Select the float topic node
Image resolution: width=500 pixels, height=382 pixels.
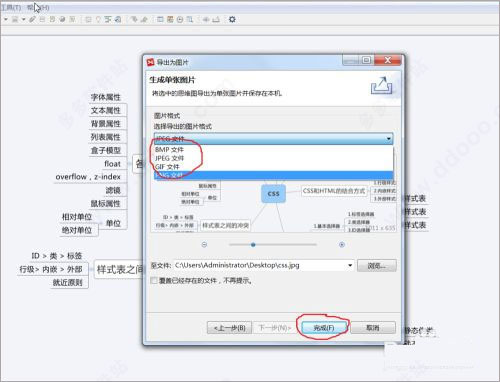coord(112,164)
